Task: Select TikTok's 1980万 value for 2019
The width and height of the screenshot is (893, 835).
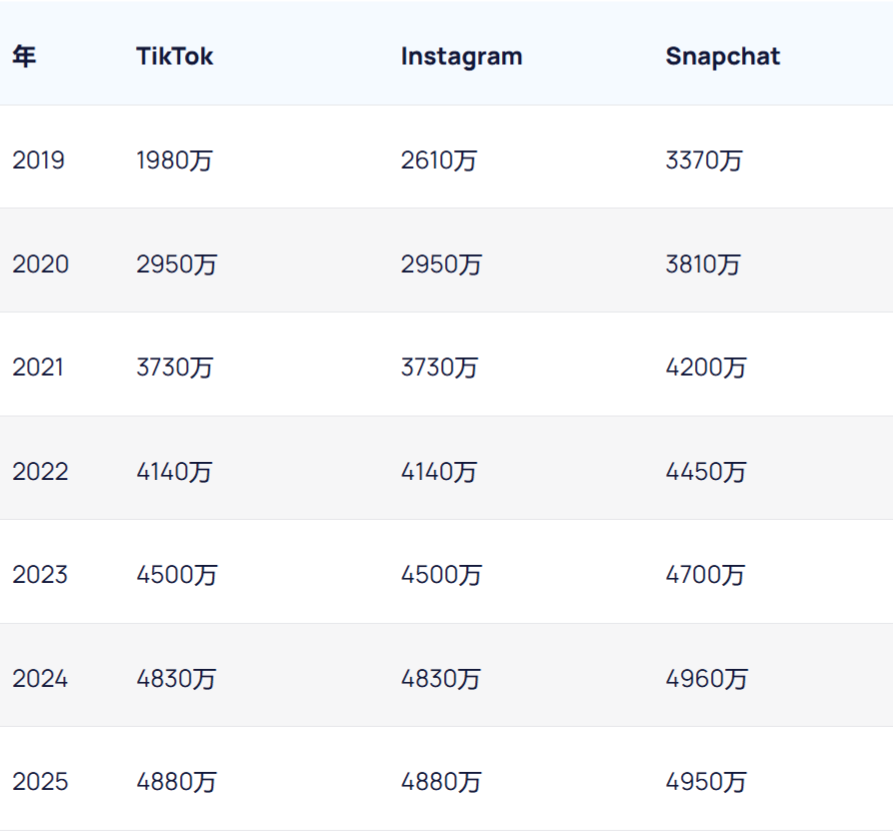Action: click(175, 160)
